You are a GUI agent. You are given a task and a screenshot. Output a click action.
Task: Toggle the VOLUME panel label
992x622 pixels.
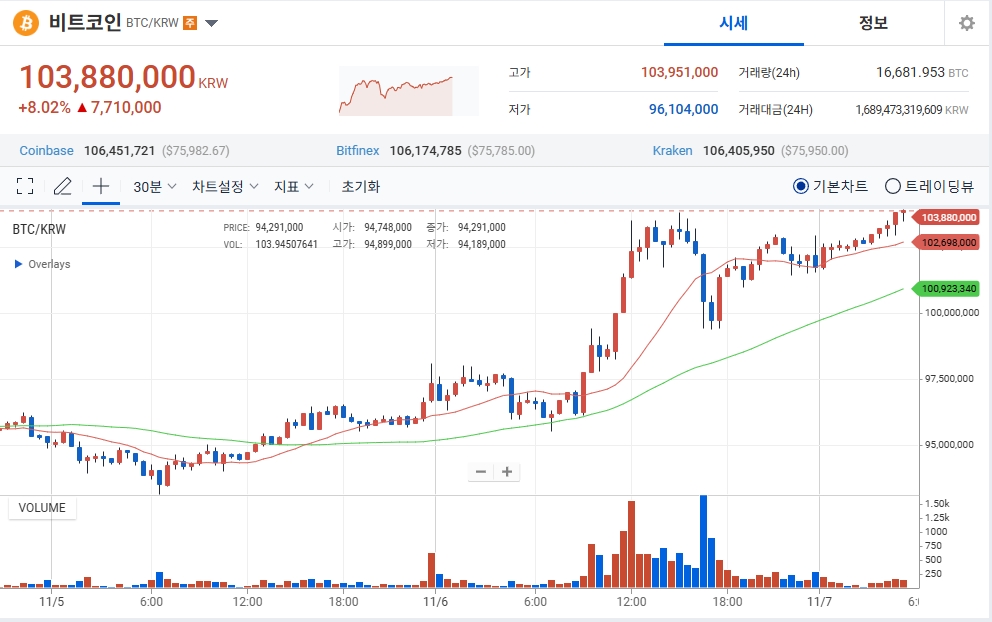(x=41, y=508)
